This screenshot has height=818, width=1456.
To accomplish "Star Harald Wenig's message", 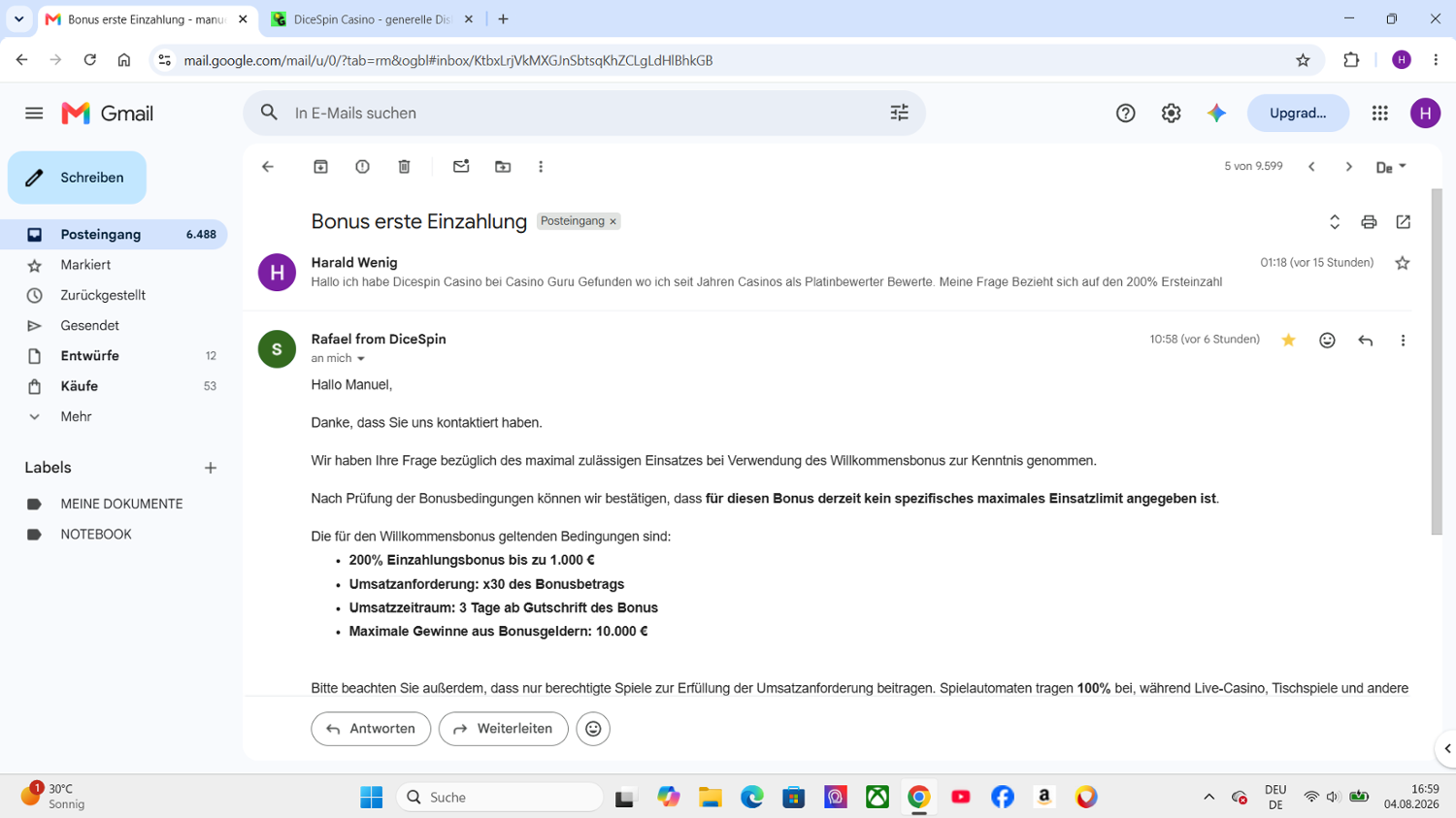I will [x=1403, y=263].
